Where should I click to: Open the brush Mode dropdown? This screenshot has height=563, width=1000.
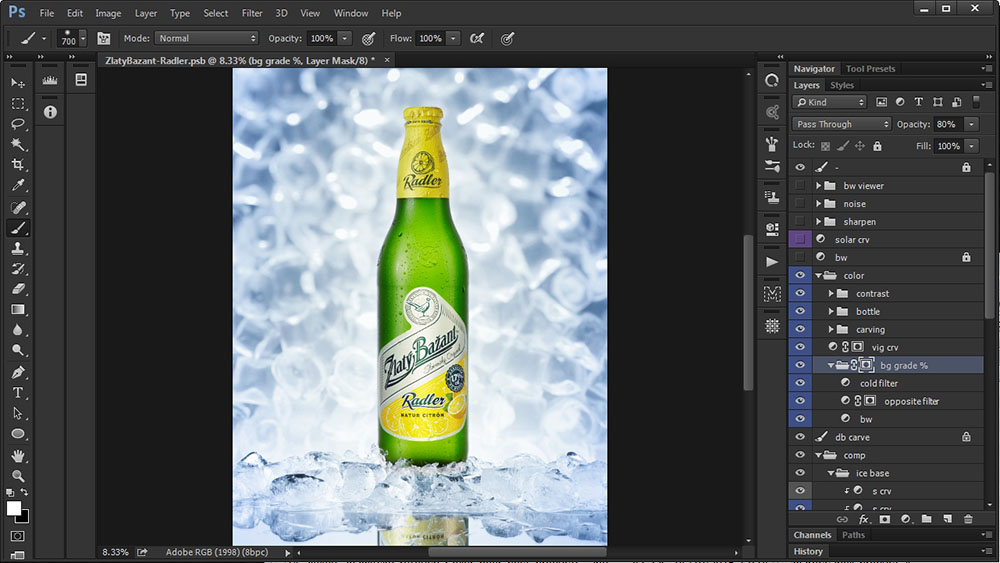tap(206, 38)
